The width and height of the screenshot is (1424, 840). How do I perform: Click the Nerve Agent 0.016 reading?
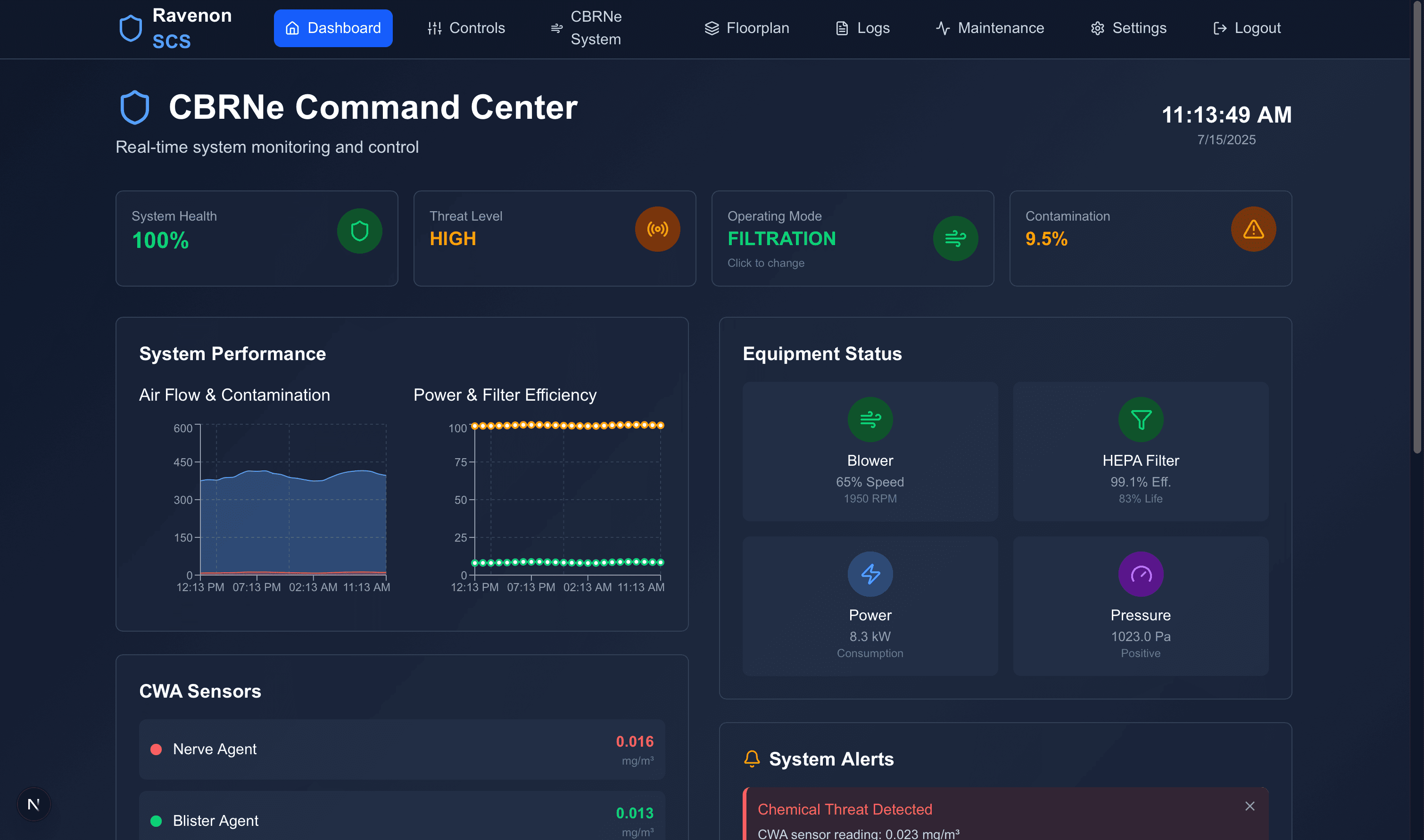634,741
